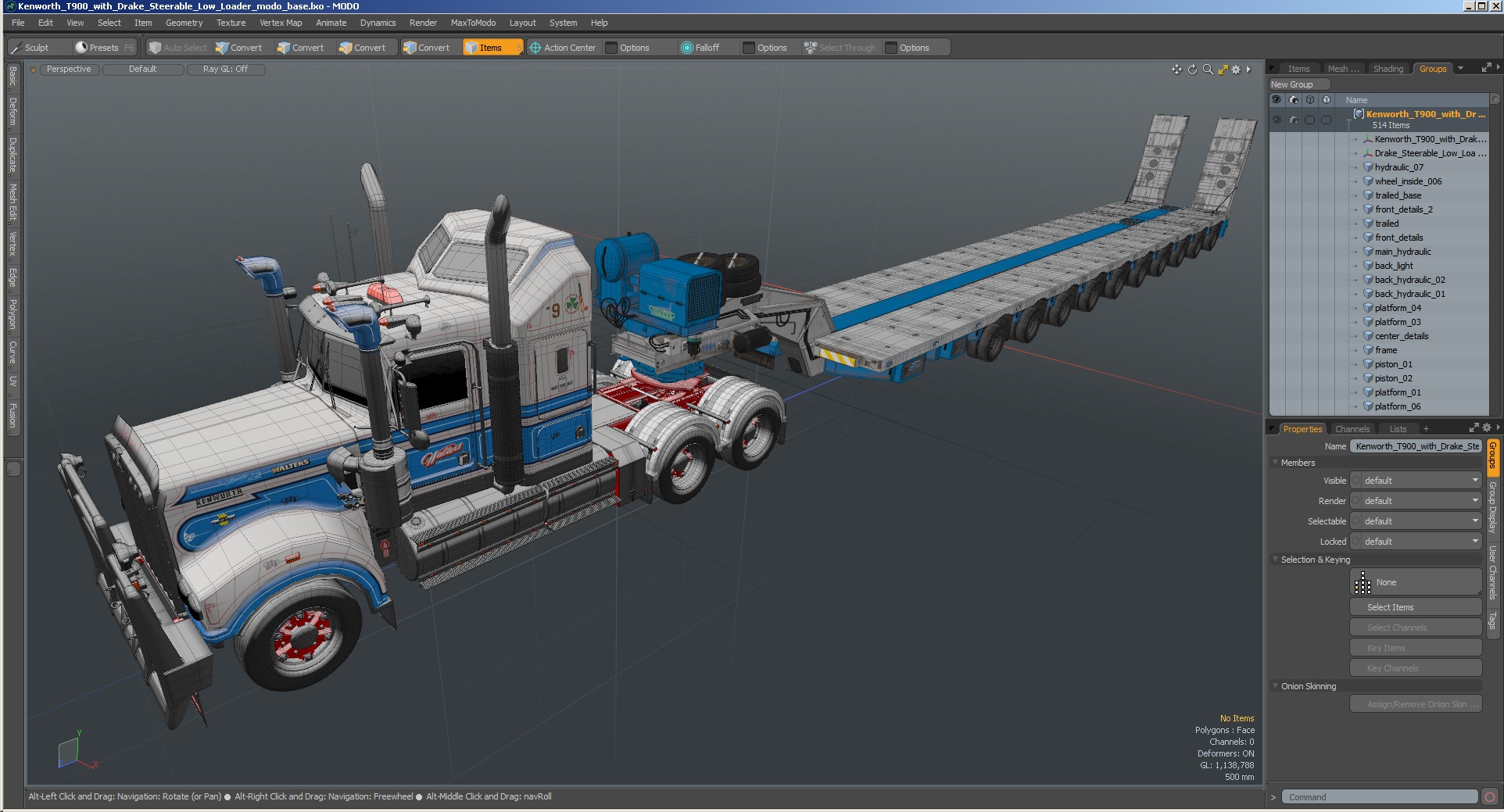Toggle the Options checkbox after Falloff
This screenshot has height=812, width=1504.
749,48
